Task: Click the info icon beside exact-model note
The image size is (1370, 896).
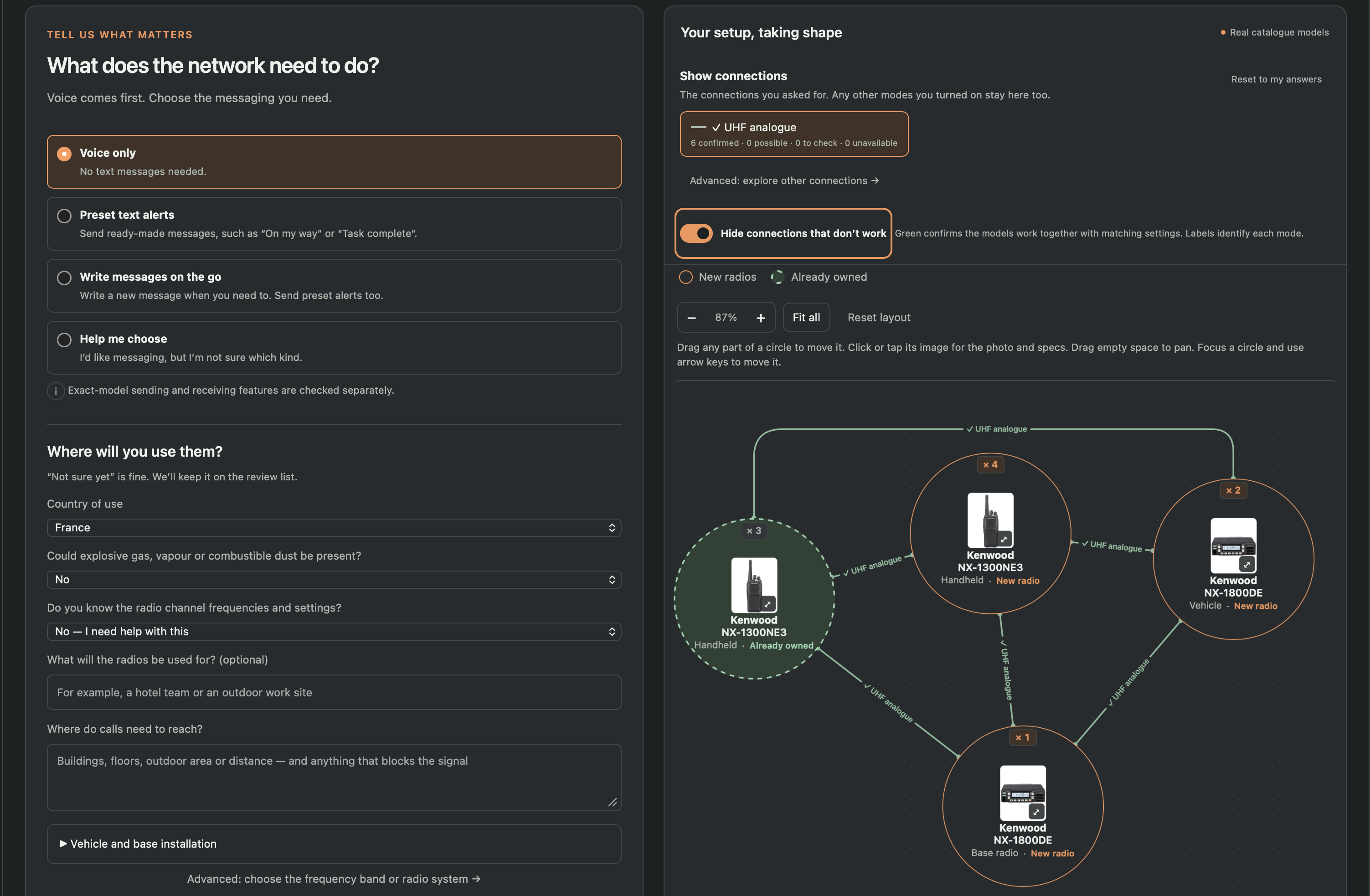Action: point(55,391)
